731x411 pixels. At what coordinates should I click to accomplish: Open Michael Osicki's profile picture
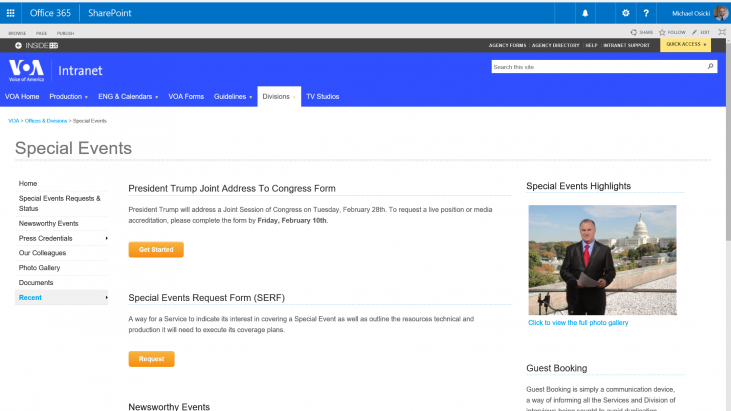[721, 13]
